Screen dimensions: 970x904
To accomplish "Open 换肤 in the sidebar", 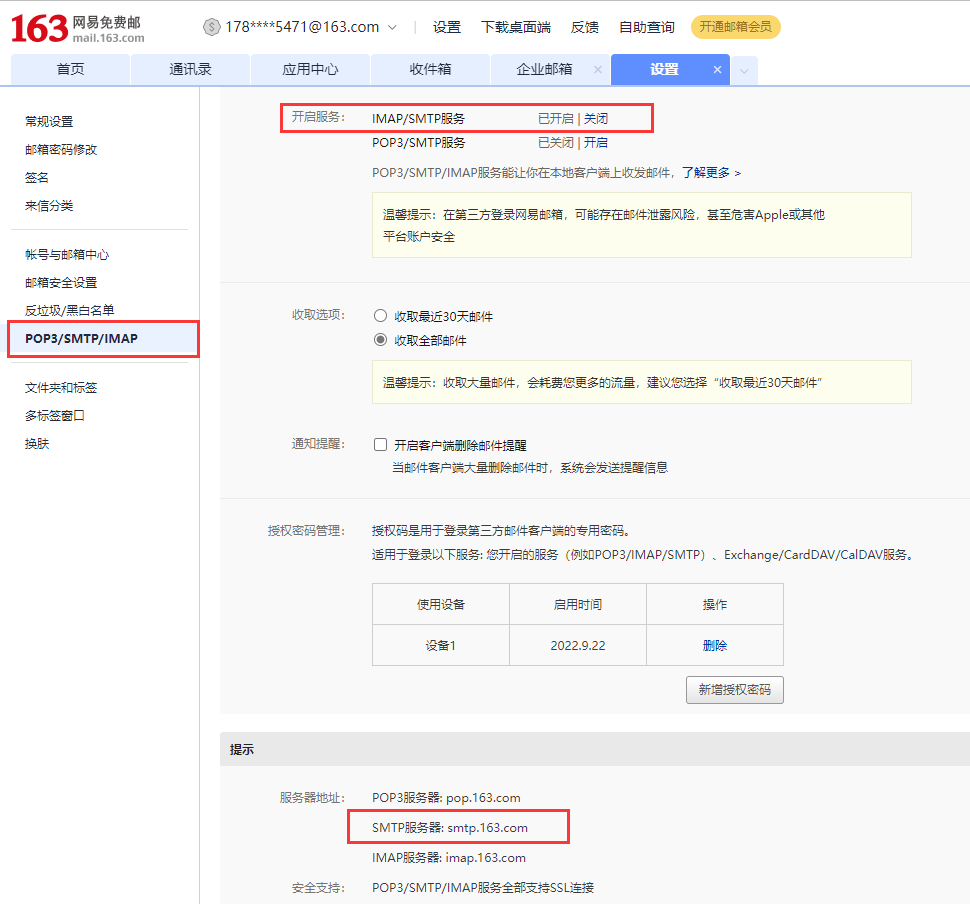I will 36,443.
